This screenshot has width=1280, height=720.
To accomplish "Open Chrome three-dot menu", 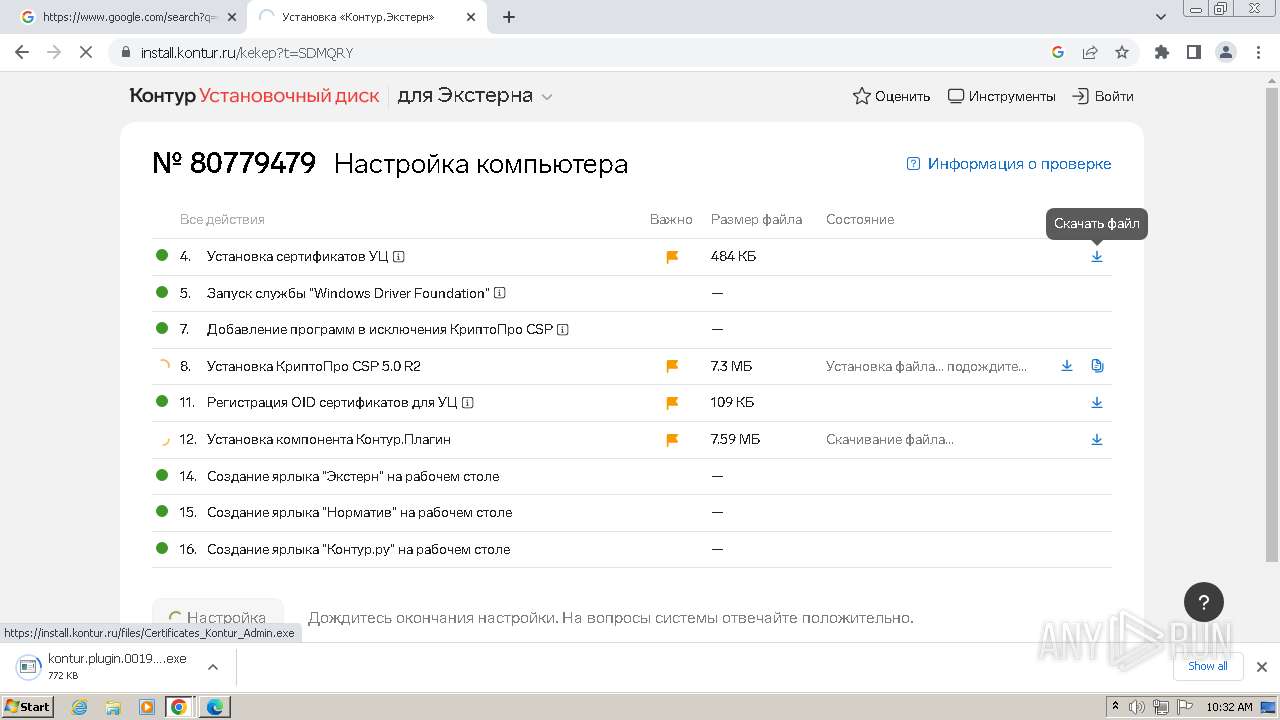I will 1258,52.
